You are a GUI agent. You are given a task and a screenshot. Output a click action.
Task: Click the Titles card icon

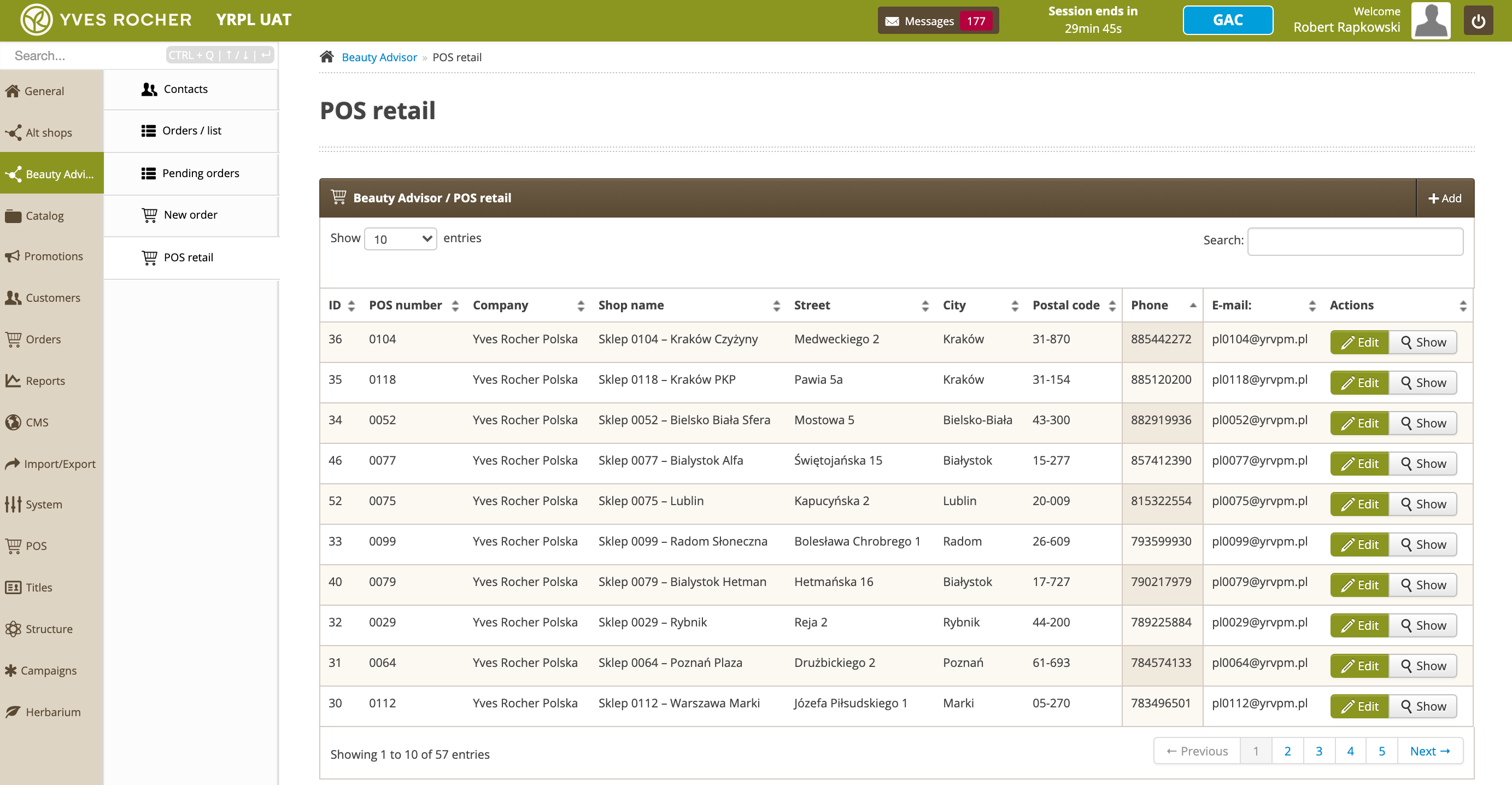[13, 587]
